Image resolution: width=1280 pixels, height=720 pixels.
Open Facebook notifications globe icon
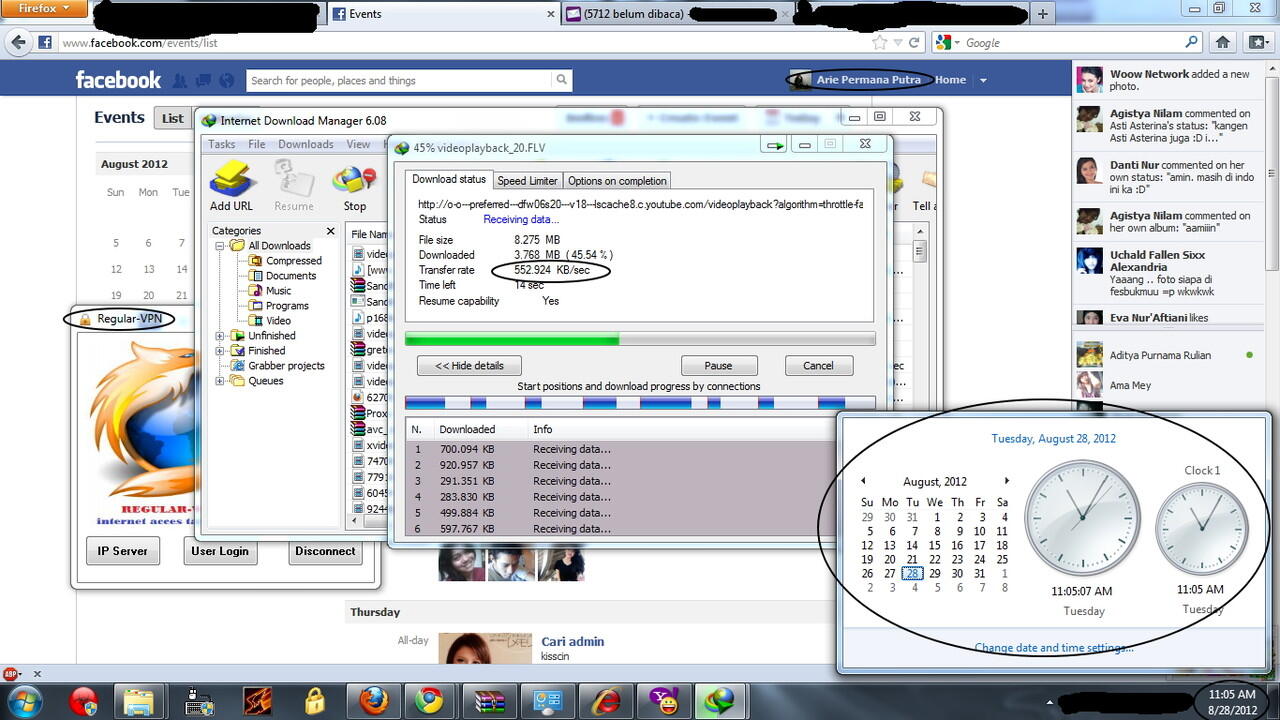click(227, 80)
